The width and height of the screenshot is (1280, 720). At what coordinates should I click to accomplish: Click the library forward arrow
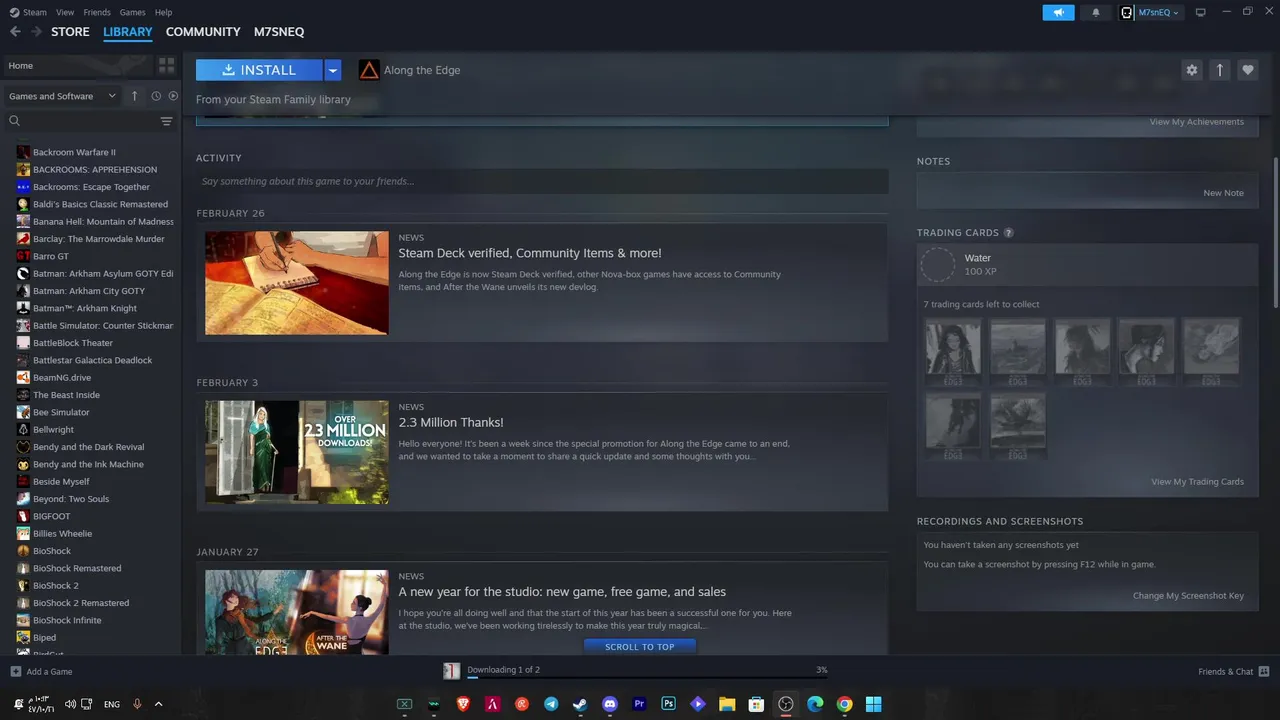coord(37,32)
